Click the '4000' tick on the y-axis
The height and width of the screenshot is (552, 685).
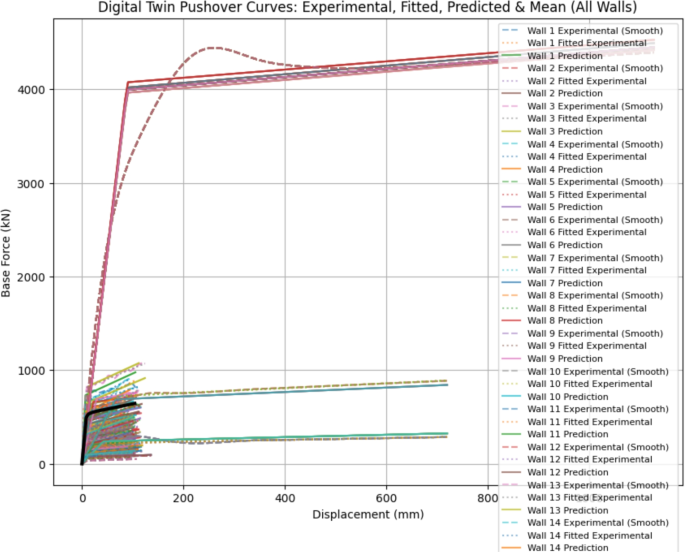31,90
